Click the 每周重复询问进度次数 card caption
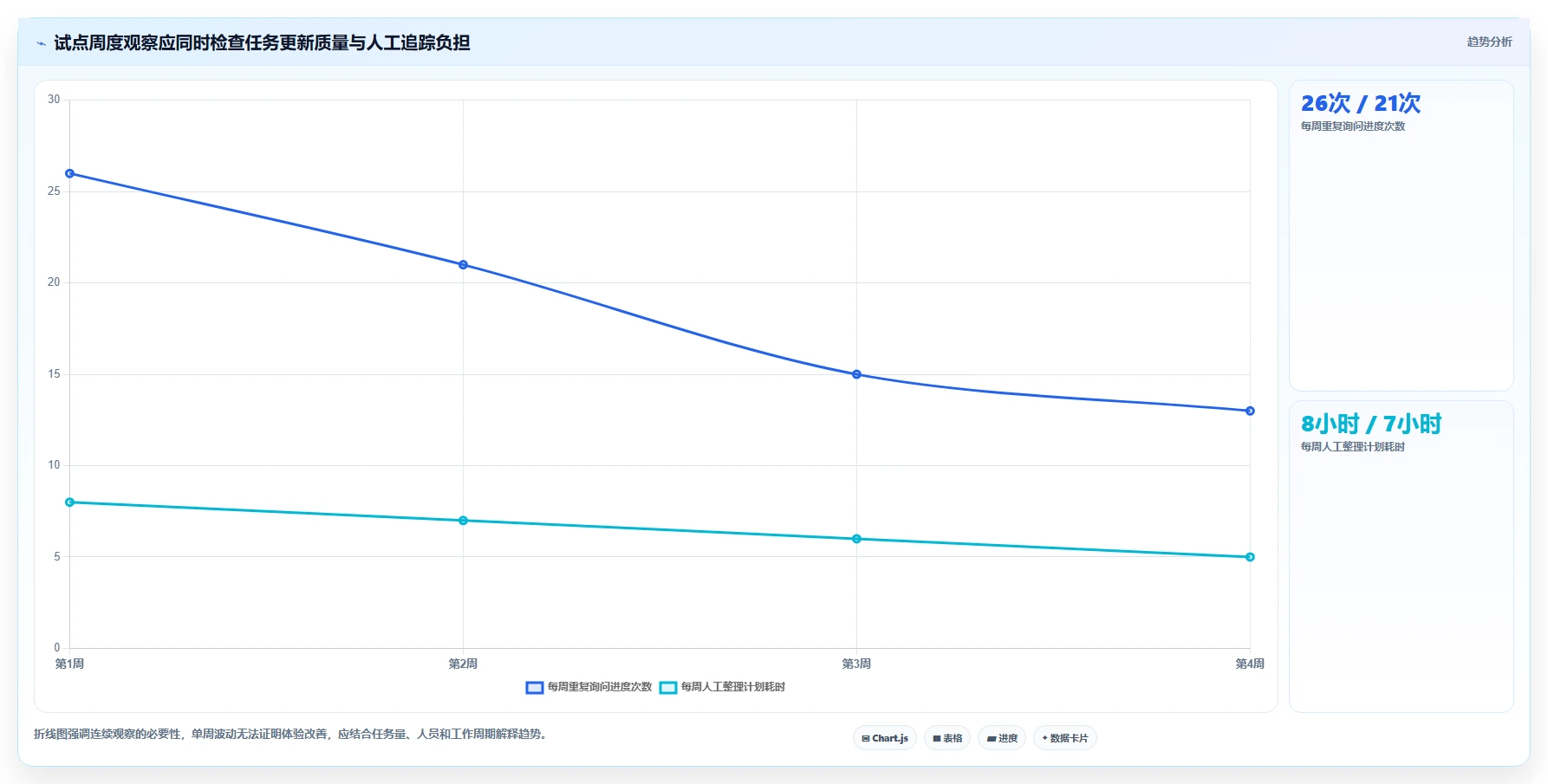Image resolution: width=1548 pixels, height=784 pixels. (1353, 126)
